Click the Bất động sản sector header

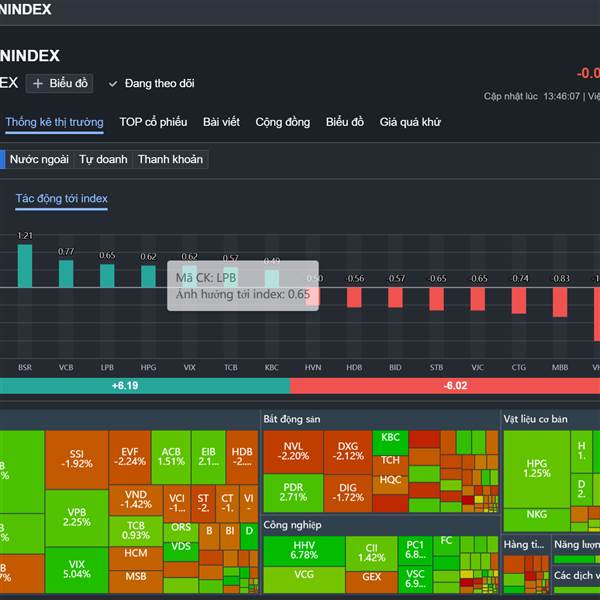(x=292, y=419)
